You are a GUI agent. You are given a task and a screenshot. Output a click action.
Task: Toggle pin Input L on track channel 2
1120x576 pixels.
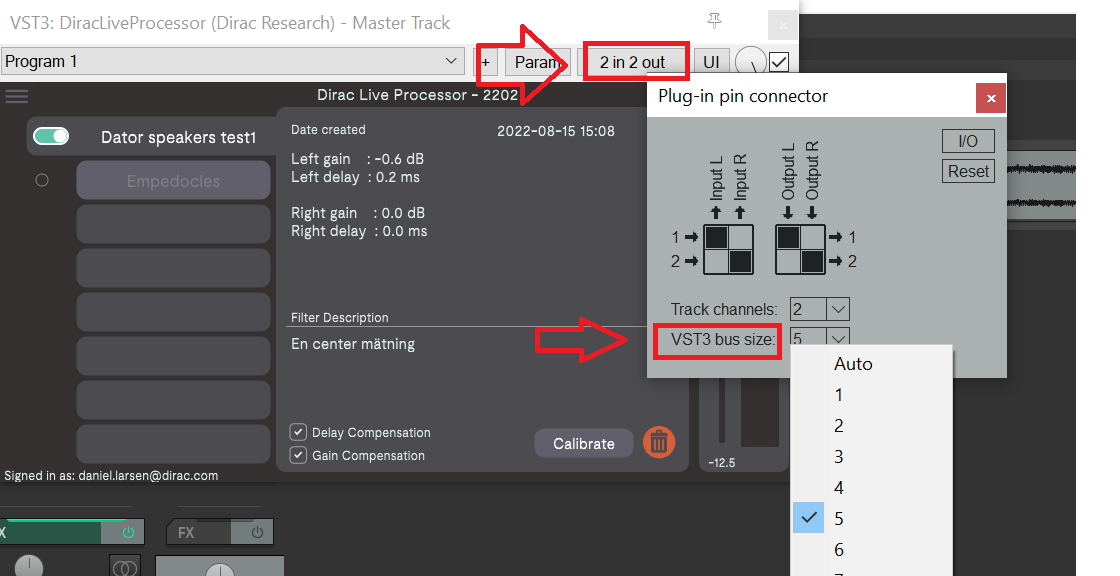(x=716, y=262)
